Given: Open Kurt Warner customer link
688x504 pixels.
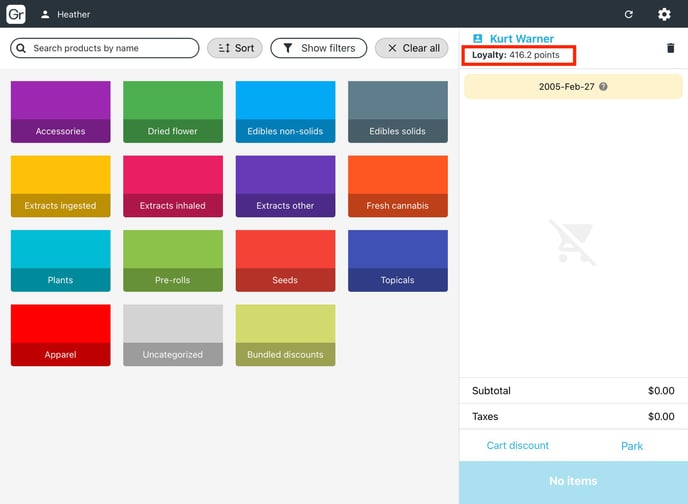Looking at the screenshot, I should click(x=521, y=39).
